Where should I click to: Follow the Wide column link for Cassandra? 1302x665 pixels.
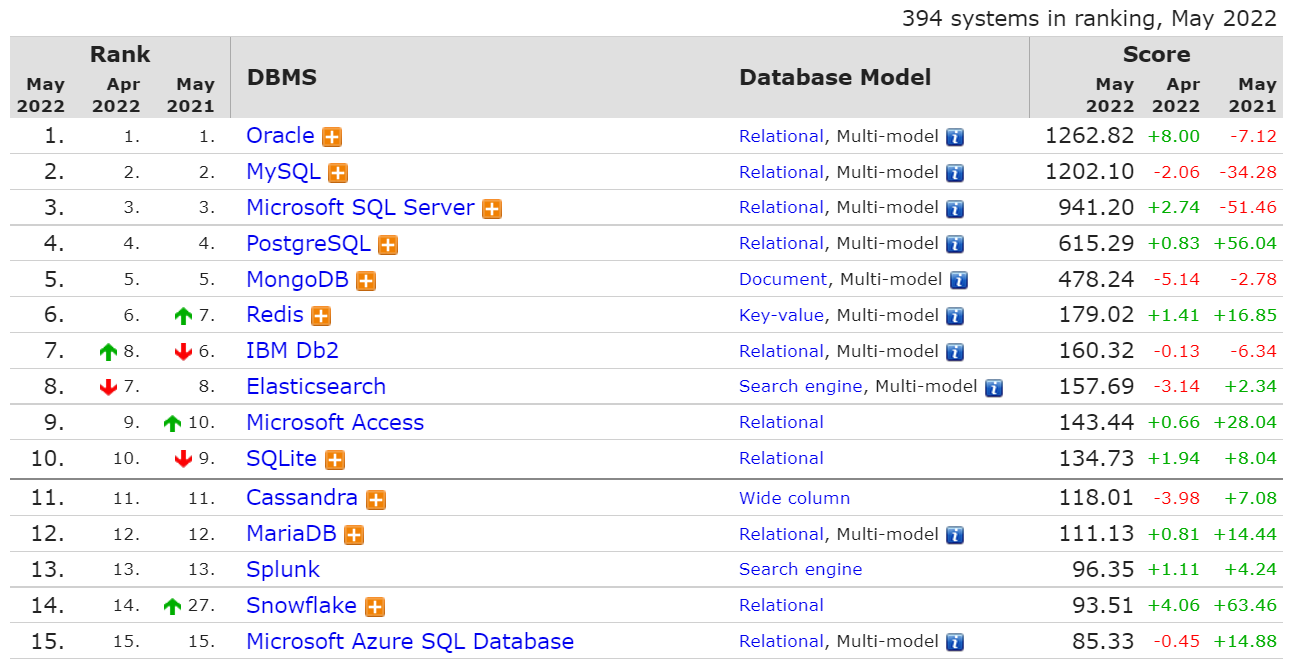tap(795, 498)
